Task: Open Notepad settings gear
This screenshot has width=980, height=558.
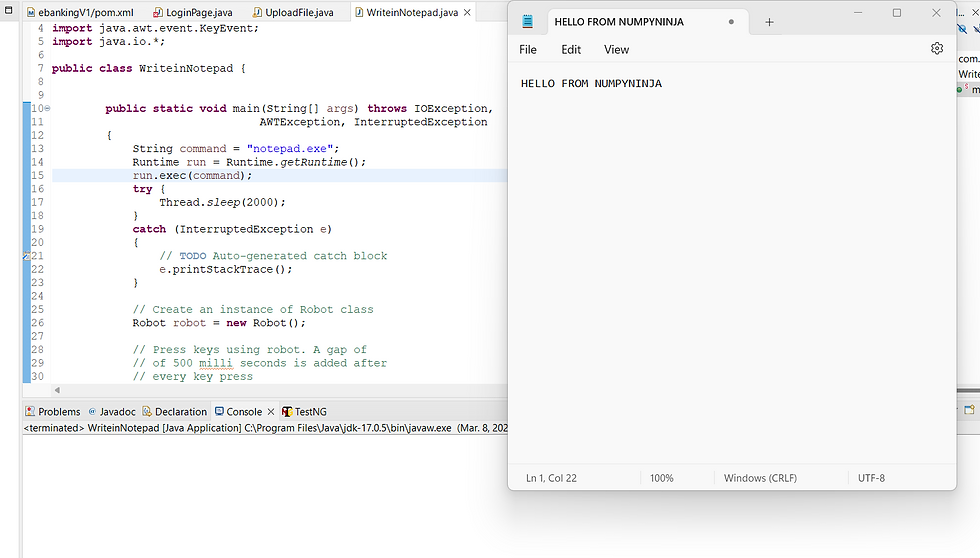Action: (936, 49)
